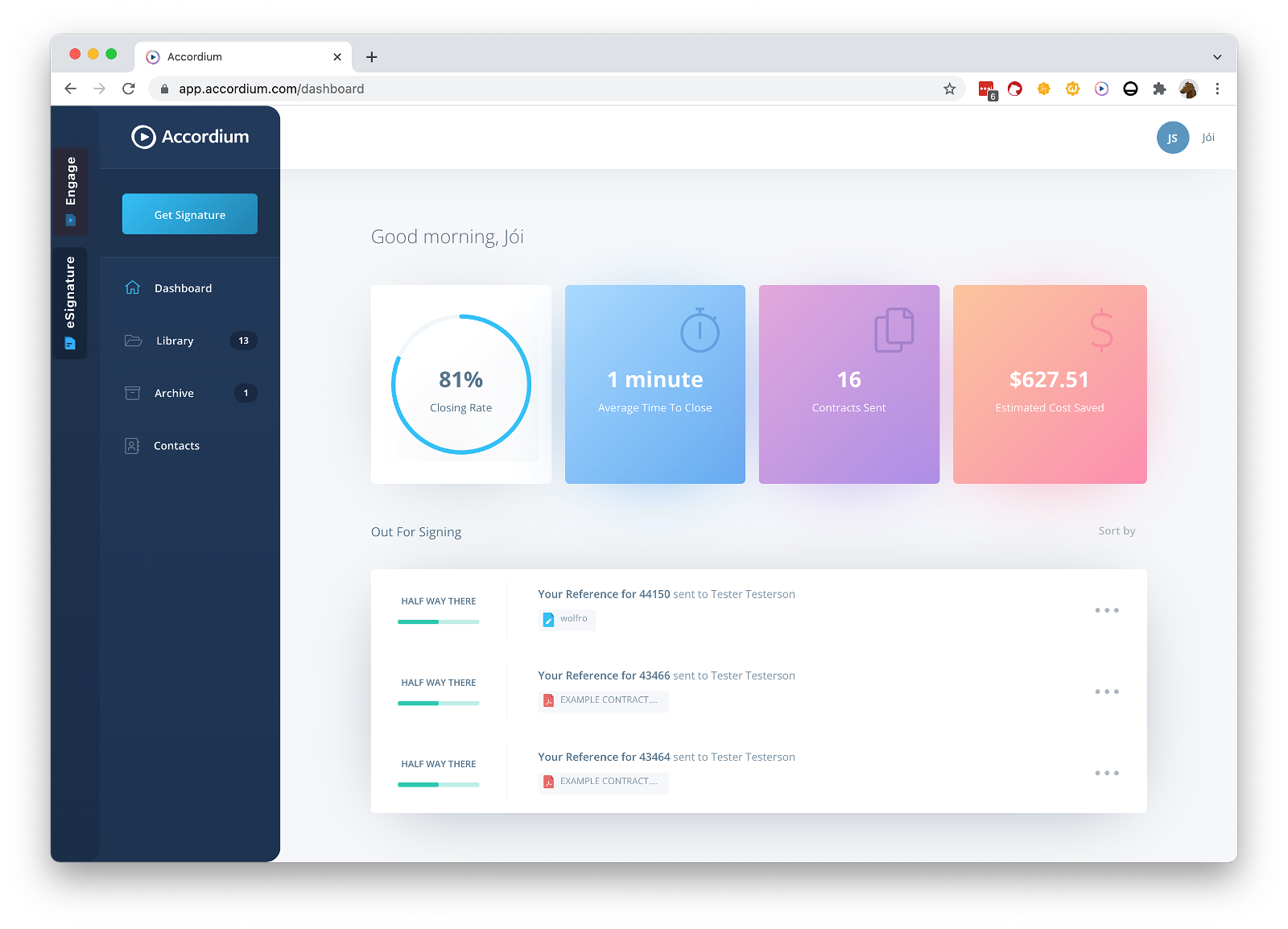Image resolution: width=1288 pixels, height=929 pixels.
Task: Open the three-dot menu for reference 43464
Action: (x=1107, y=773)
